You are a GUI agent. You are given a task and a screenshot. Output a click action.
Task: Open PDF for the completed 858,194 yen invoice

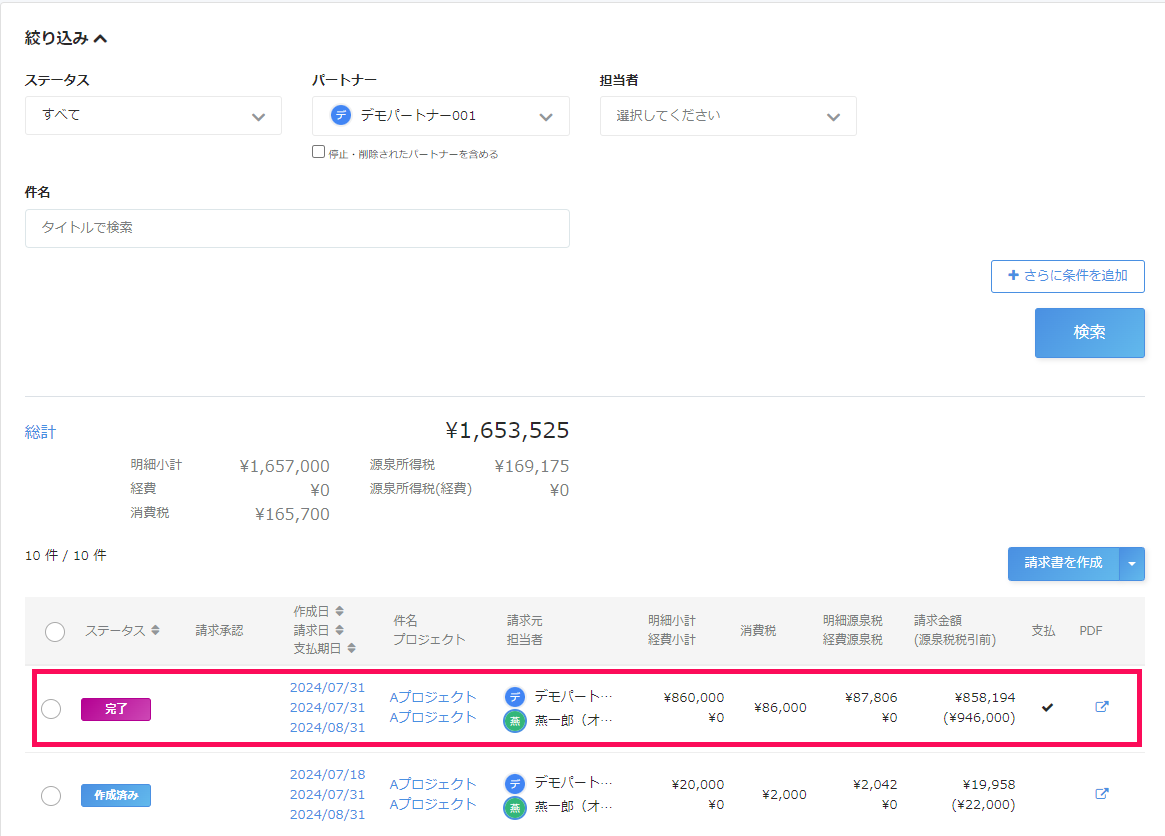pyautogui.click(x=1102, y=707)
